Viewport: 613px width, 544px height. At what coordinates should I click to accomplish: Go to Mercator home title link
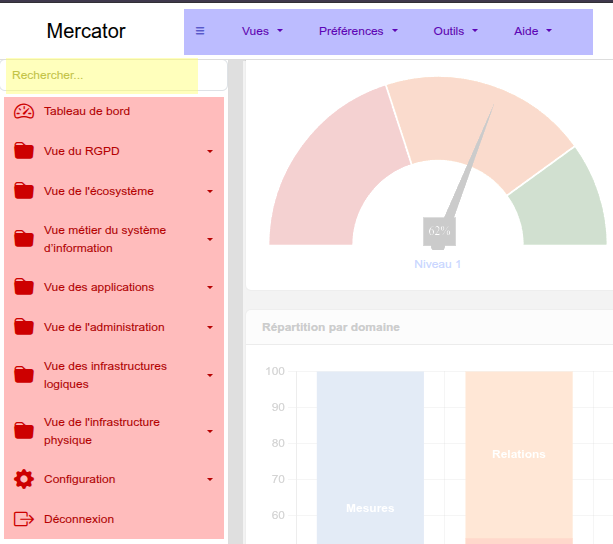pyautogui.click(x=86, y=31)
